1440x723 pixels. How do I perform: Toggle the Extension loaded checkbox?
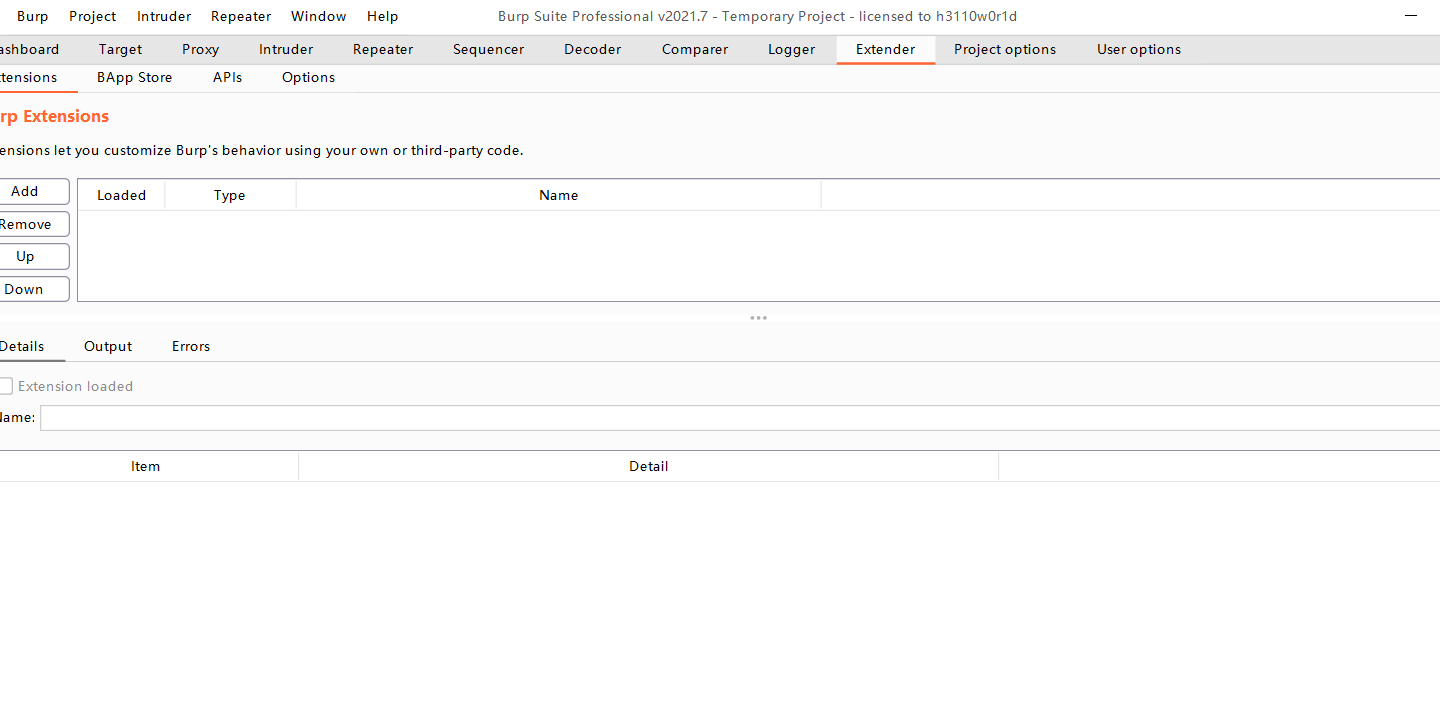(6, 386)
